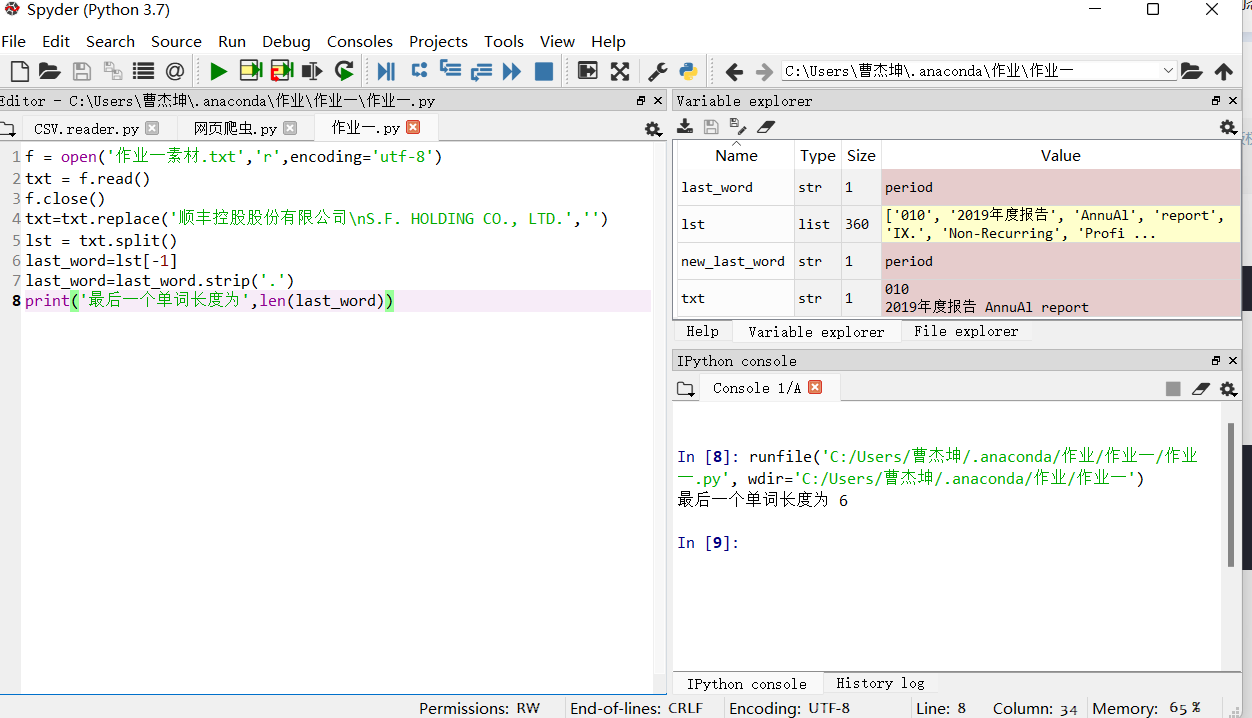Click the IPython console vertical scrollbar
The height and width of the screenshot is (718, 1252).
pos(1232,496)
